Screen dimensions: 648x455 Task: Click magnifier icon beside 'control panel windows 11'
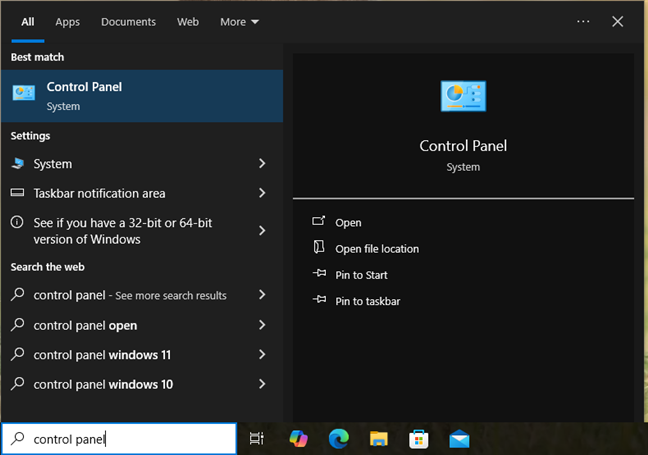click(17, 355)
